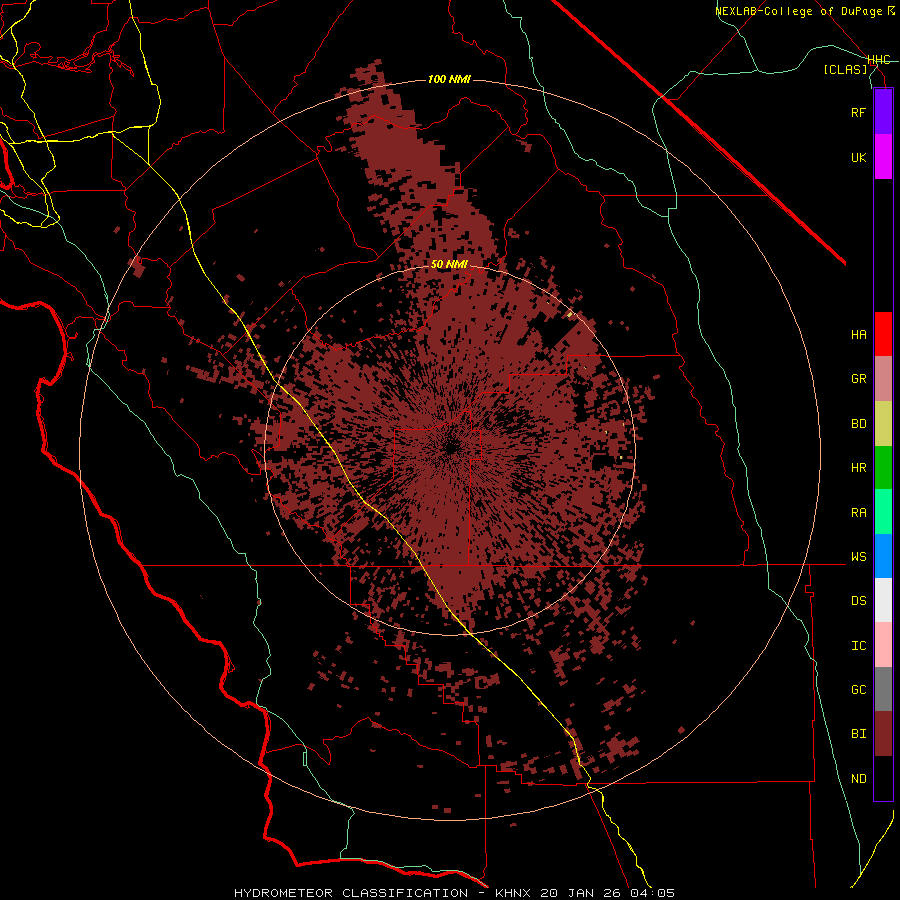900x900 pixels.
Task: Click the UK legend label
Action: (858, 157)
